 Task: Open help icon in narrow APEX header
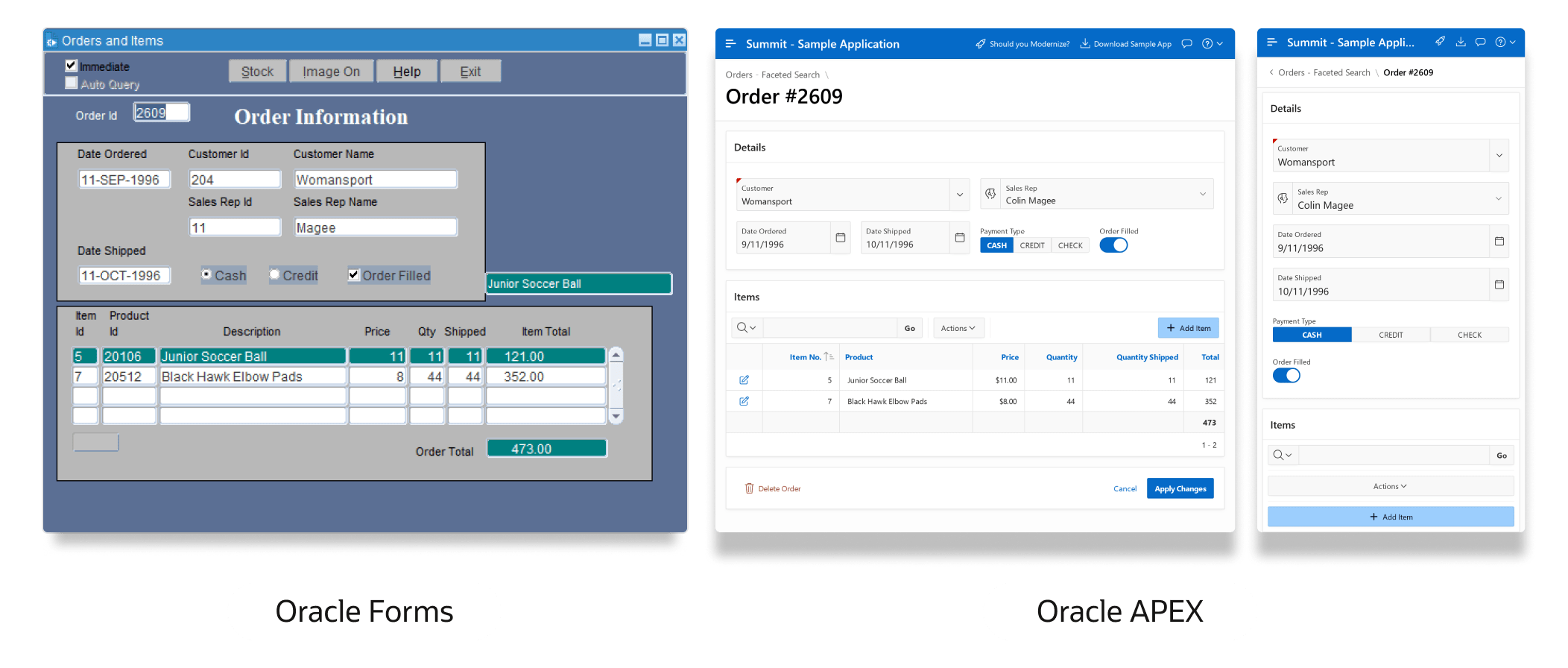pos(1505,42)
